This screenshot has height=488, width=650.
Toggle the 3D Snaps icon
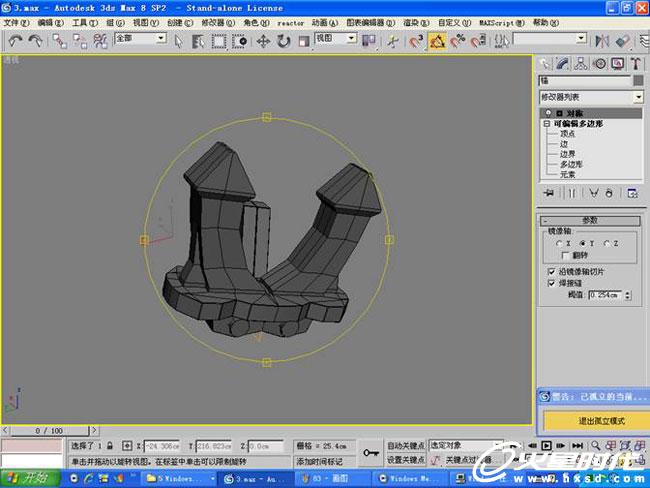point(416,41)
